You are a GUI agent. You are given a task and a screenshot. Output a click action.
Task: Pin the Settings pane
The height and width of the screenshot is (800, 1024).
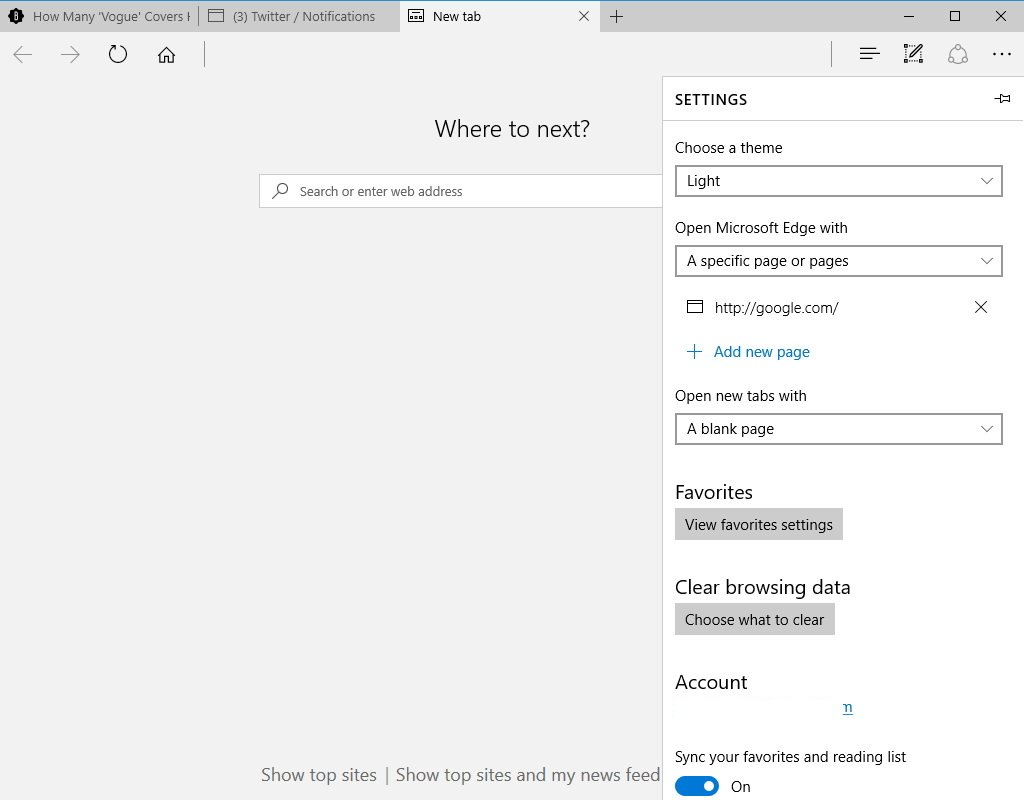pyautogui.click(x=1002, y=99)
